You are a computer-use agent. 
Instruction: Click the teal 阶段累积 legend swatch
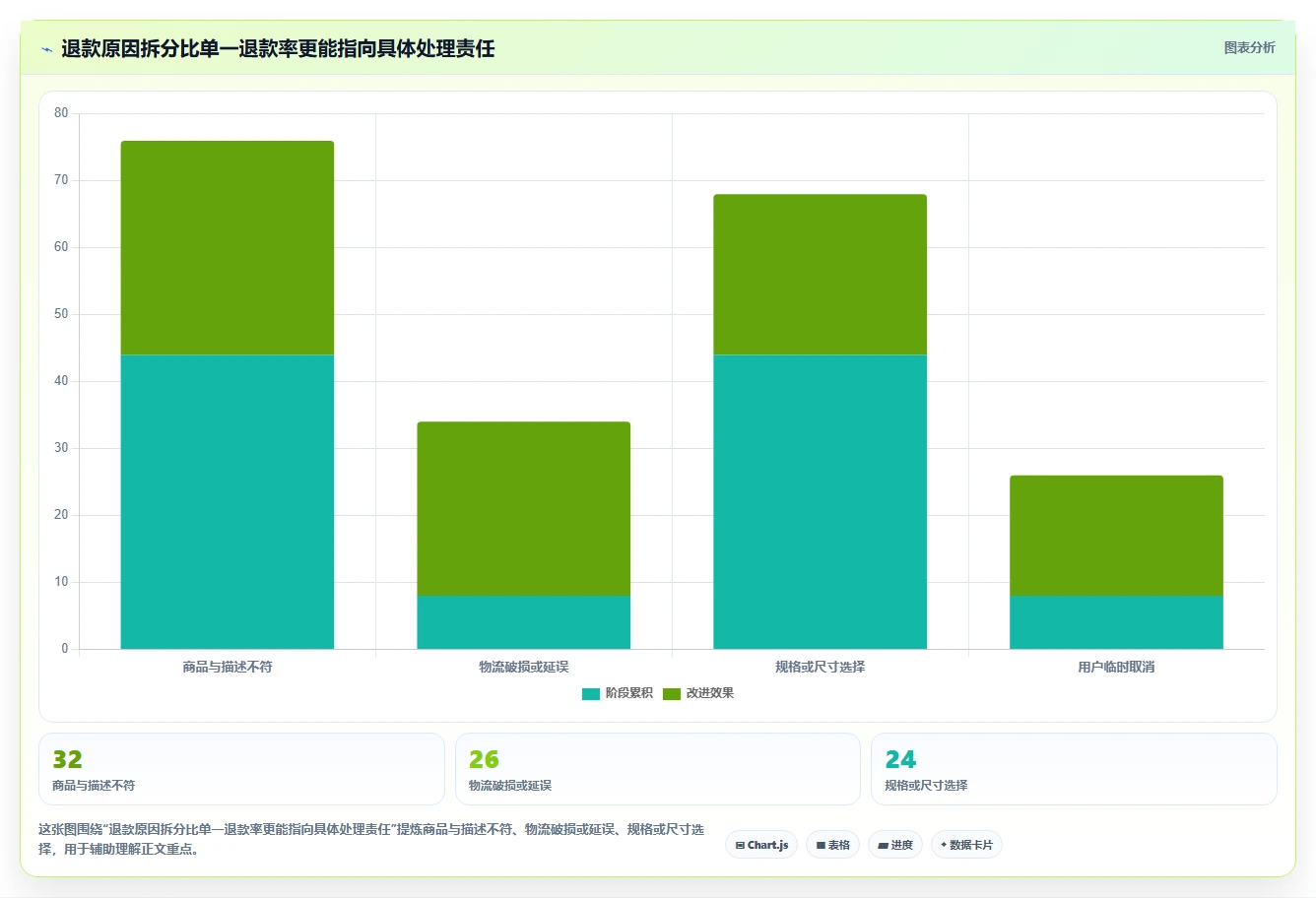tap(591, 694)
